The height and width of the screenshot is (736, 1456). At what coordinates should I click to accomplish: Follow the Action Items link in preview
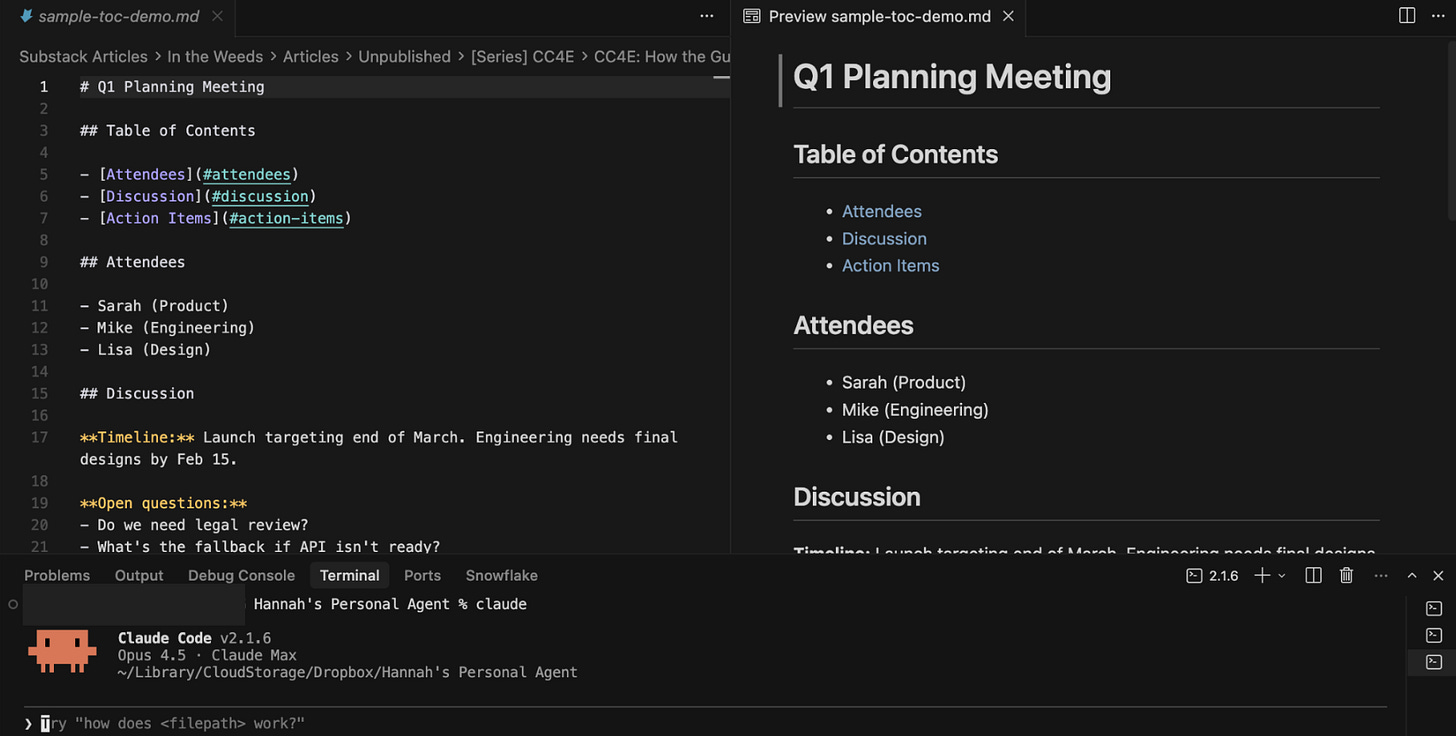[x=890, y=266]
